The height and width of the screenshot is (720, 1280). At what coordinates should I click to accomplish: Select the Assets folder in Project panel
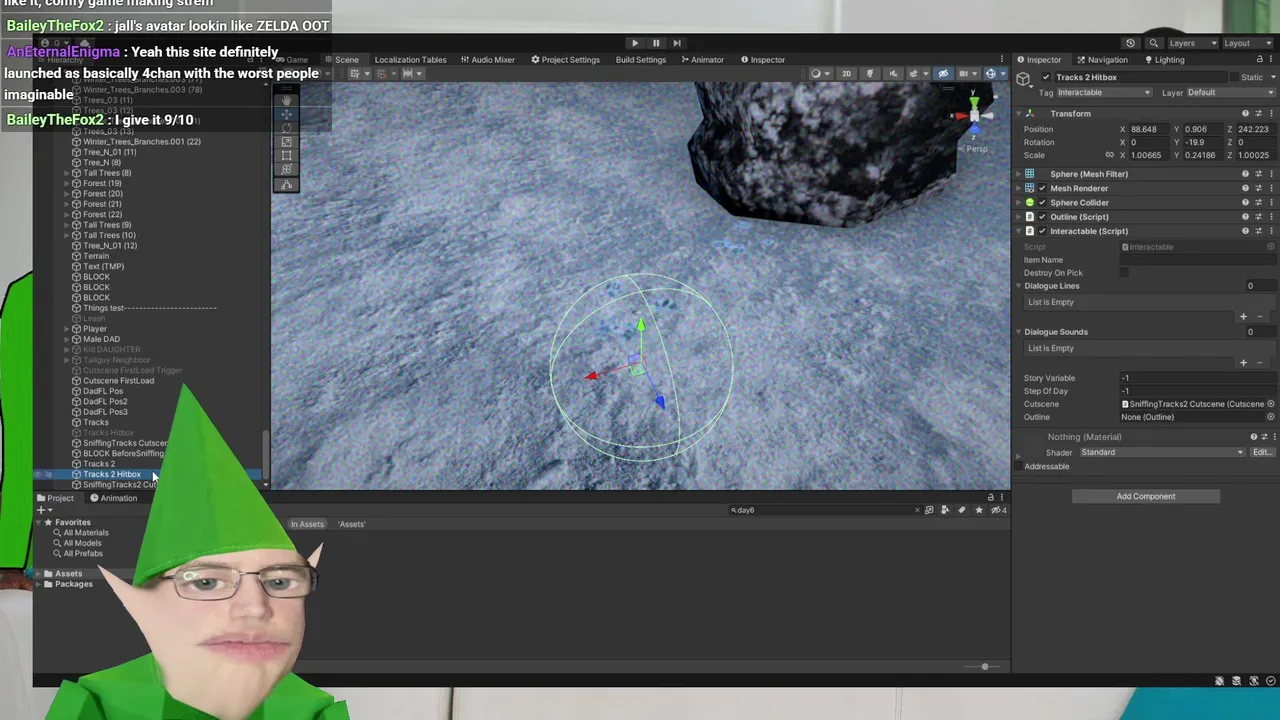68,574
